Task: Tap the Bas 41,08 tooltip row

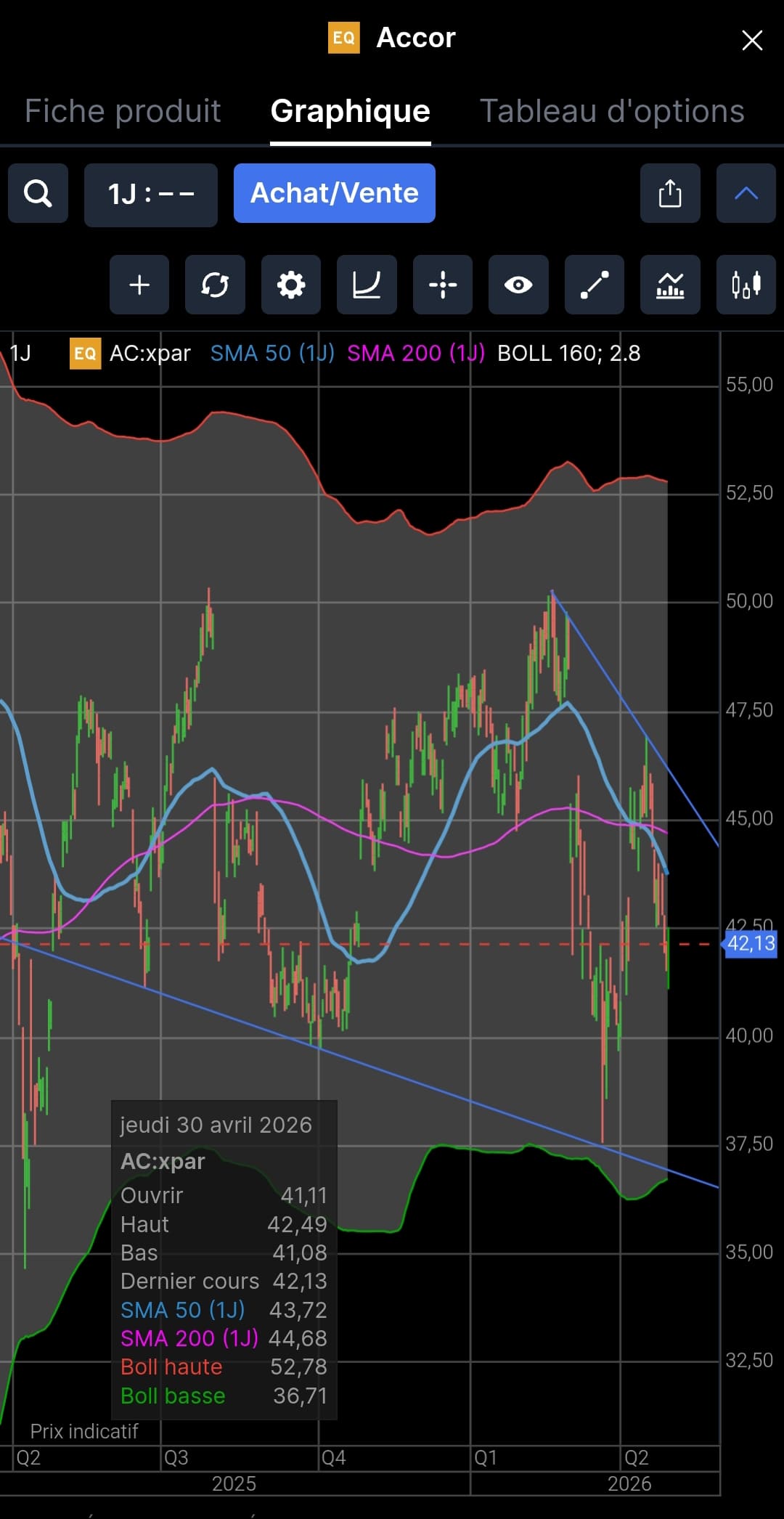Action: 224,1253
